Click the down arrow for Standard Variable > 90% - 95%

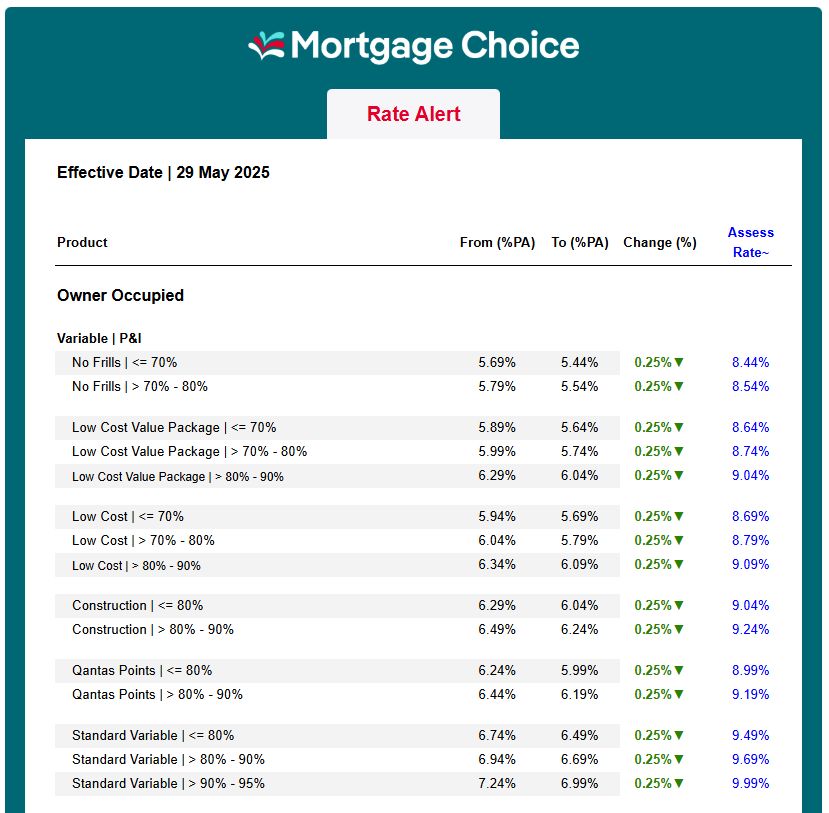tap(679, 784)
